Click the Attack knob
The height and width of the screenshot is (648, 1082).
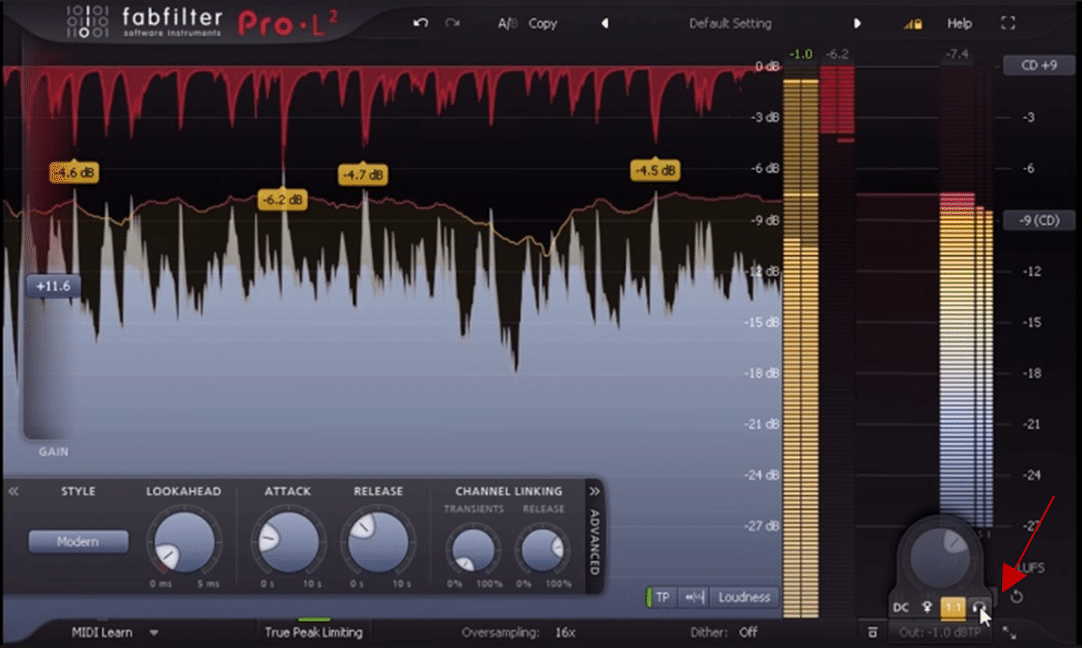click(x=288, y=542)
